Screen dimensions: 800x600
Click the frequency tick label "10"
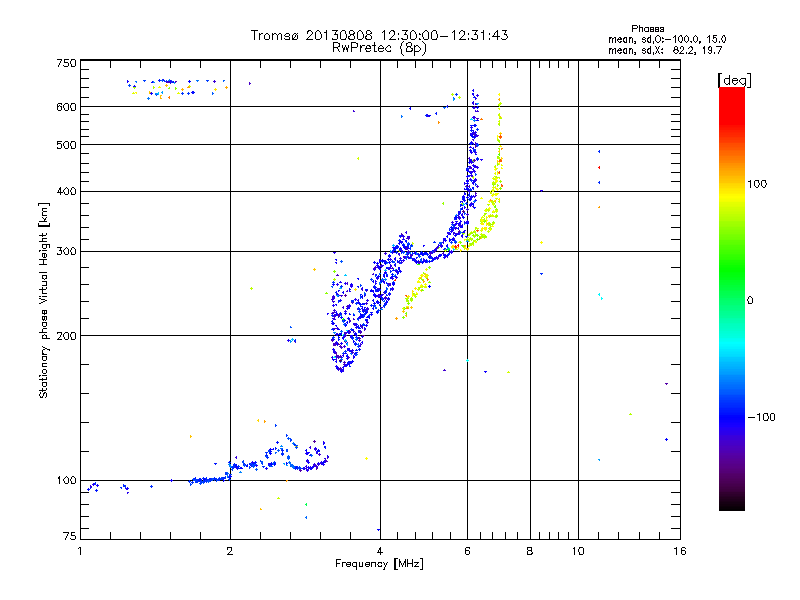[578, 551]
